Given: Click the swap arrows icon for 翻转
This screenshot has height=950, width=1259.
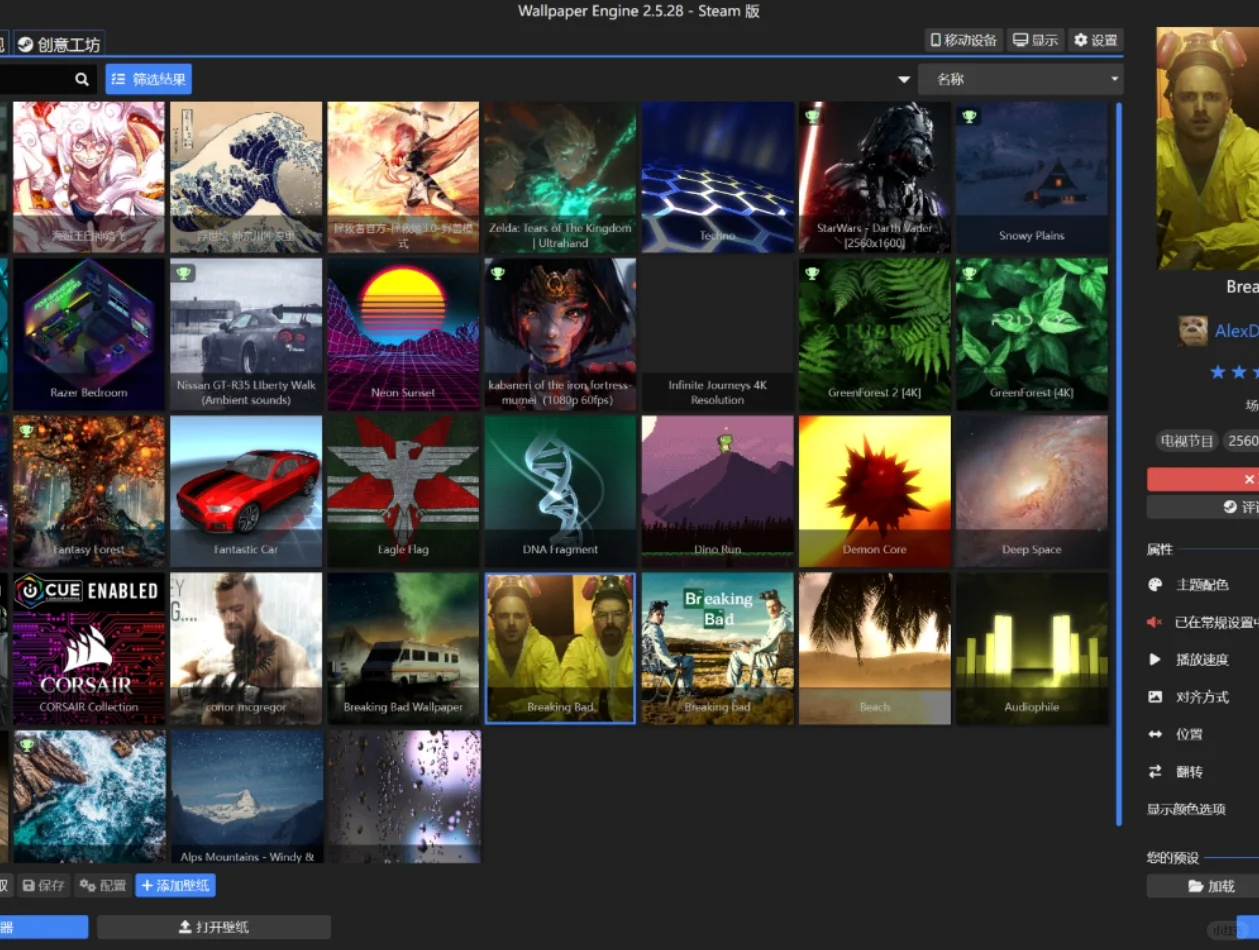Looking at the screenshot, I should point(1155,772).
